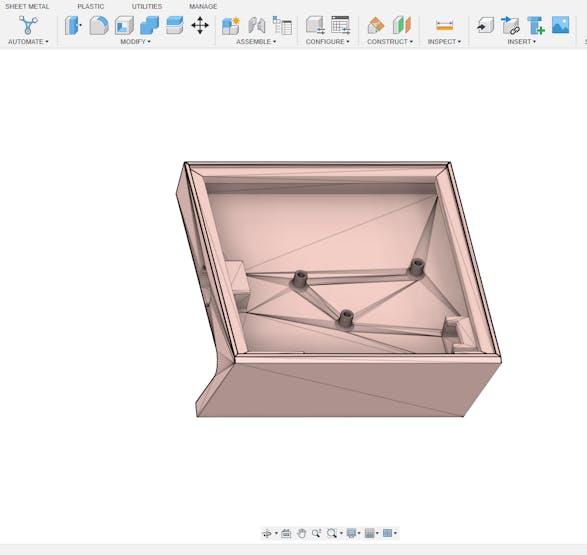
Task: Switch to the PLASTIC tab
Action: pos(91,6)
